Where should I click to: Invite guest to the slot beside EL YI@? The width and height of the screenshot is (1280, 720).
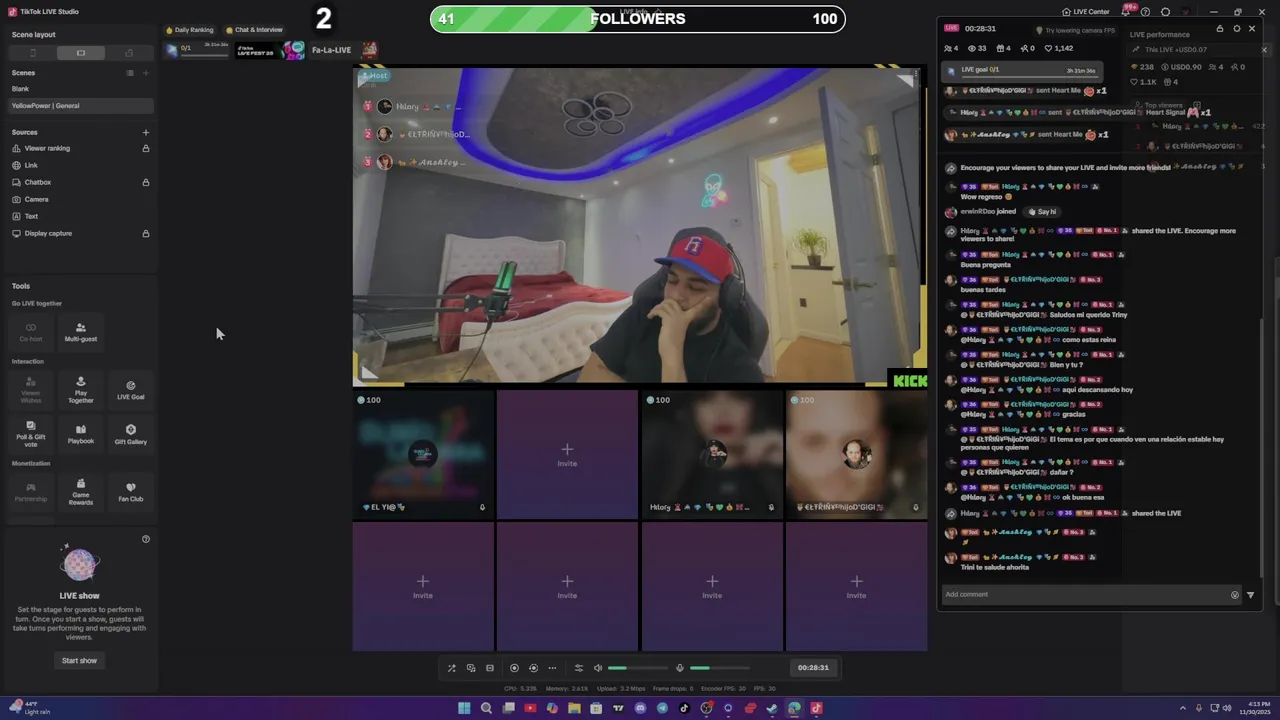tap(567, 454)
